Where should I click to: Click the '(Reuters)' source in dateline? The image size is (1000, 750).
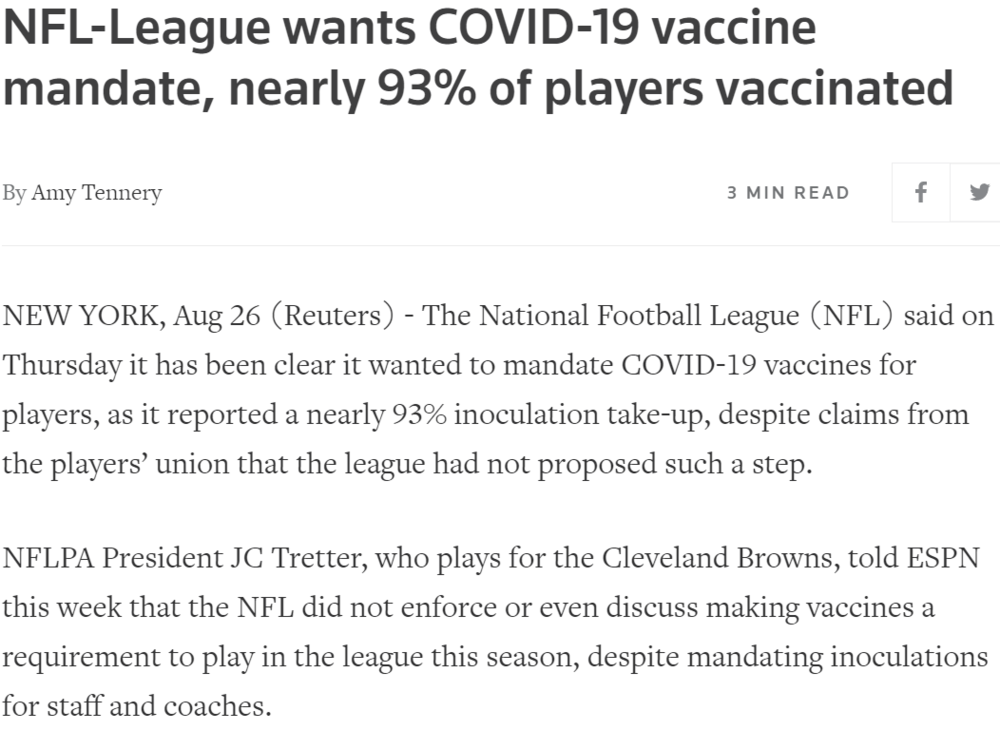click(x=336, y=316)
